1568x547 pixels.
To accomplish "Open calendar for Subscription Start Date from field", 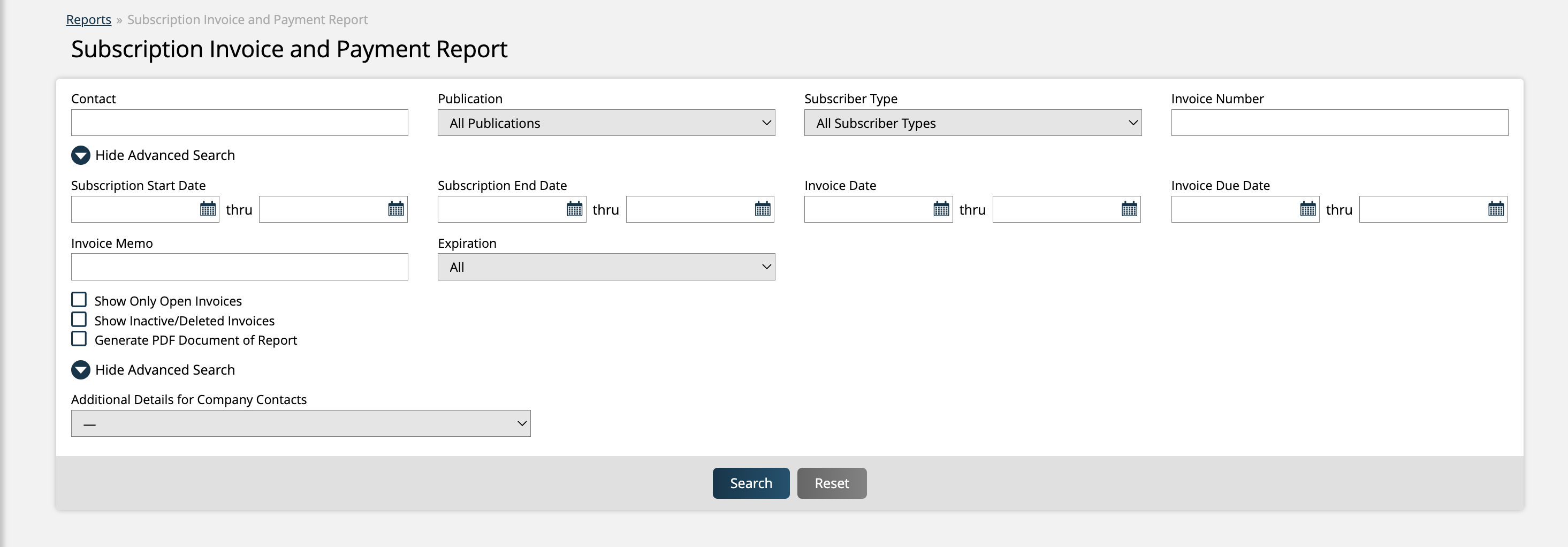I will coord(208,209).
